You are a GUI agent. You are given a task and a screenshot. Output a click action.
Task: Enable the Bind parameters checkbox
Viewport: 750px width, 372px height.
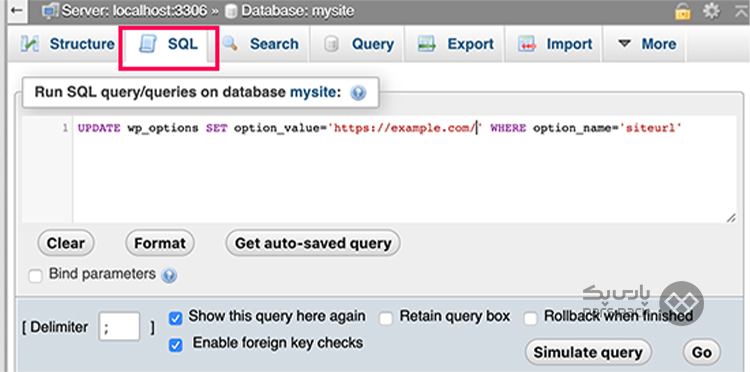(x=35, y=276)
